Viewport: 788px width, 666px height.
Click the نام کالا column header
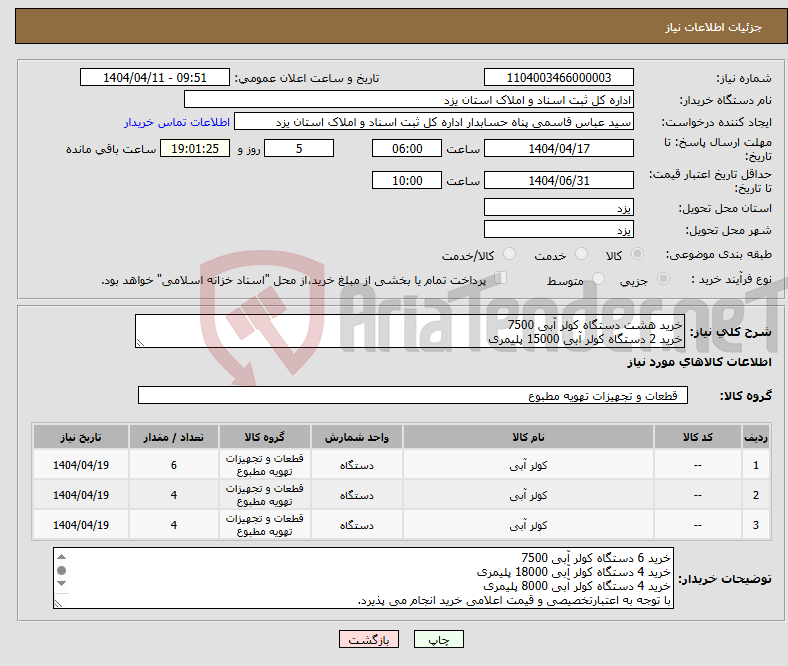(528, 437)
